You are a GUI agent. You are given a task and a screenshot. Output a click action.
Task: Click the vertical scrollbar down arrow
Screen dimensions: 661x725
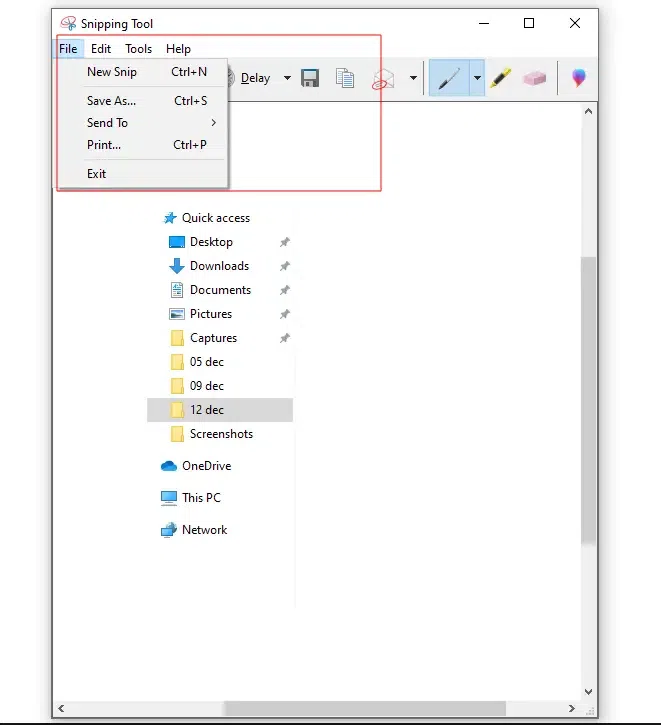tap(588, 692)
